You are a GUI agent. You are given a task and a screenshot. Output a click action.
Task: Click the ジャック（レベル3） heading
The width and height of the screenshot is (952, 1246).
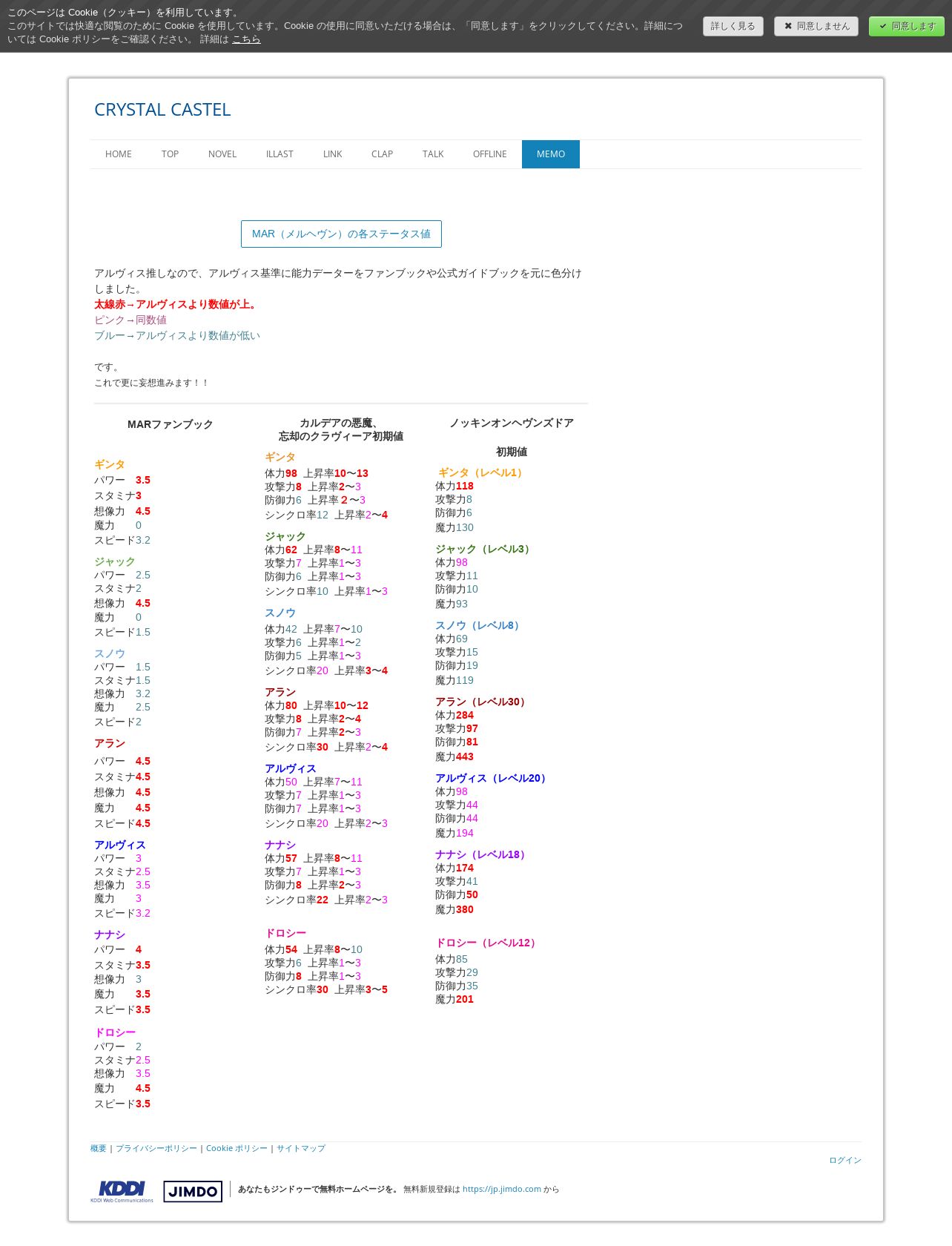point(484,549)
